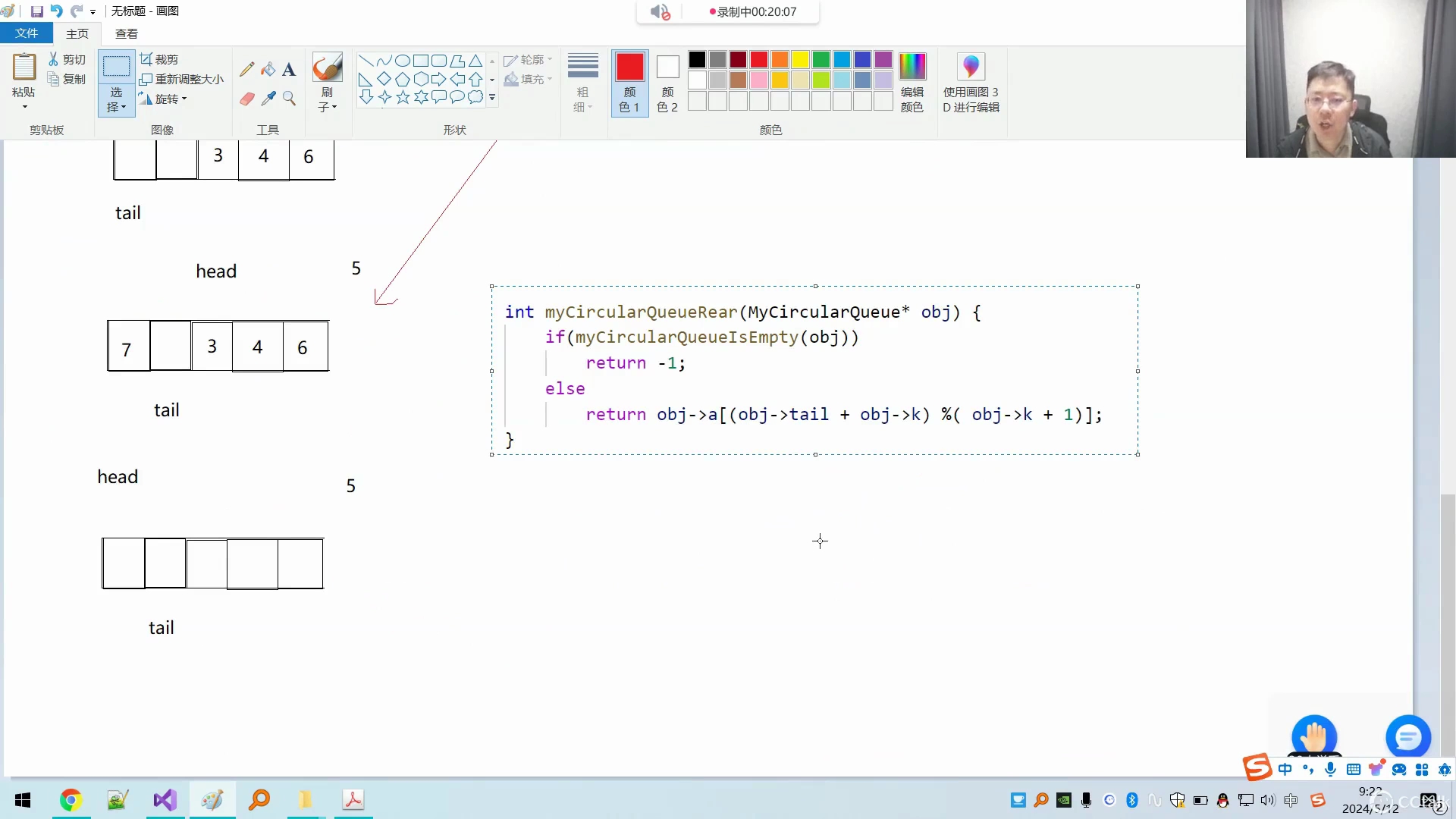
Task: Click the Brushes tool icon
Action: point(327,67)
